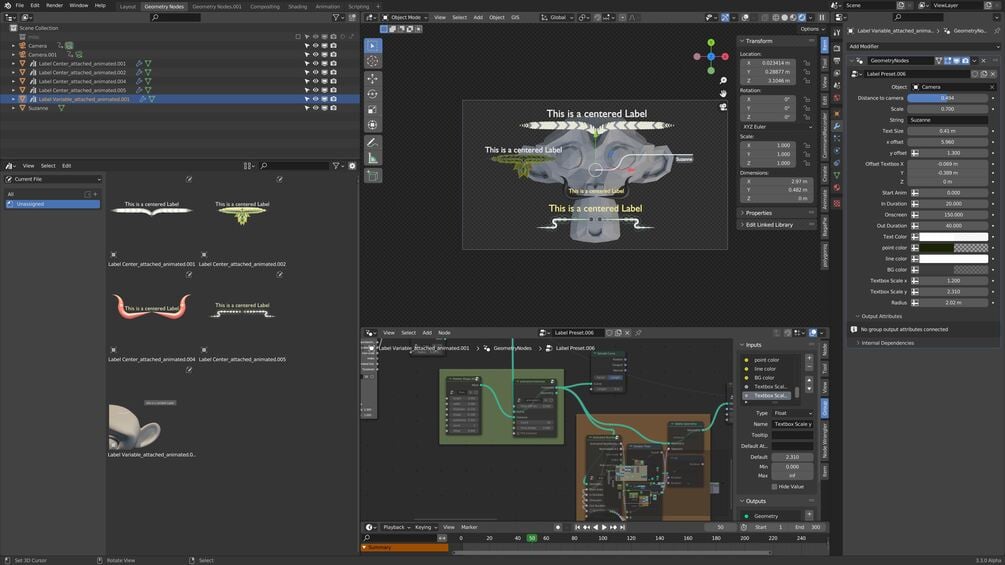This screenshot has width=1005, height=565.
Task: Expand the Edit Linked Library panel
Action: [x=776, y=225]
